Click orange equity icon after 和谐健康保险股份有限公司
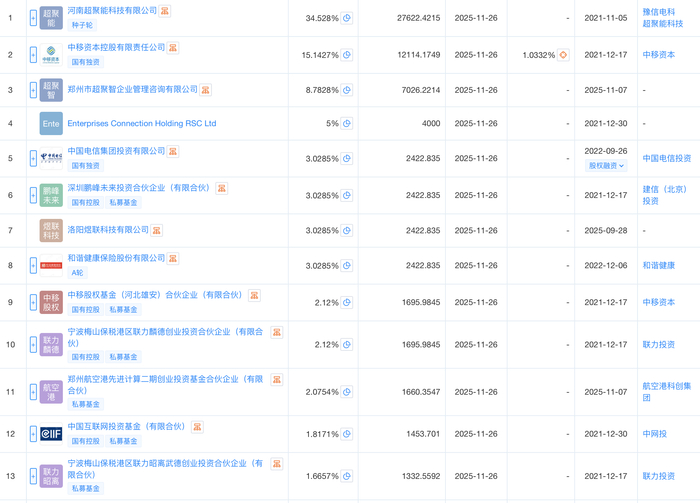The image size is (700, 503). coord(173,258)
